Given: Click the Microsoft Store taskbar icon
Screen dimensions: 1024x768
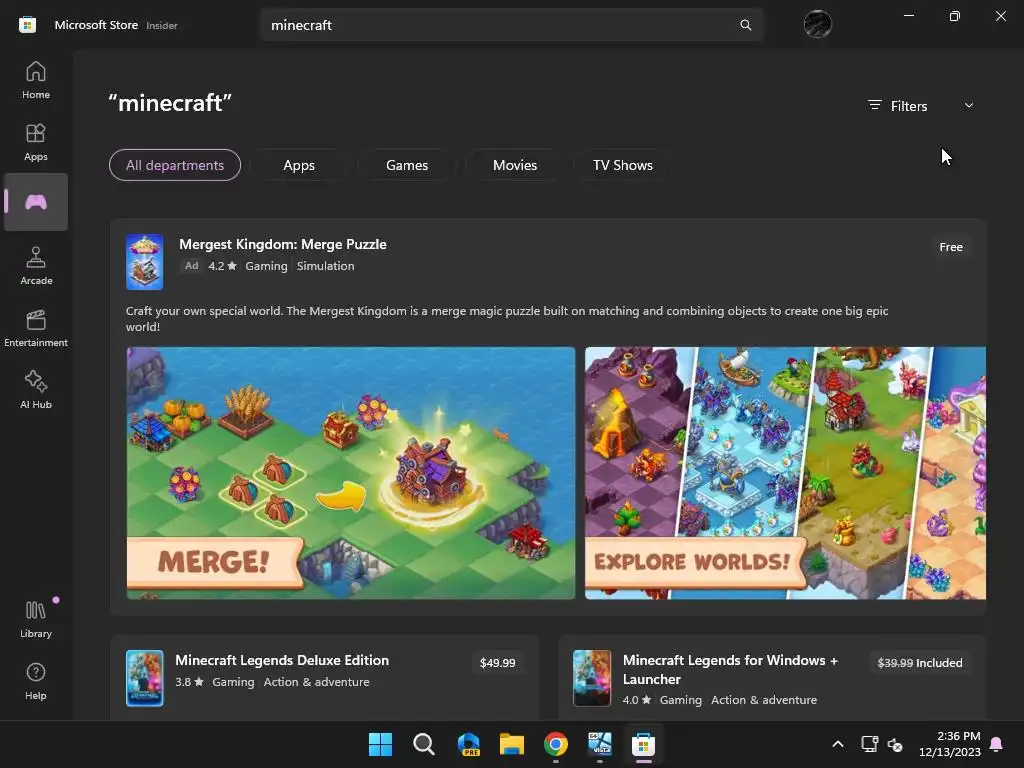Looking at the screenshot, I should point(643,744).
